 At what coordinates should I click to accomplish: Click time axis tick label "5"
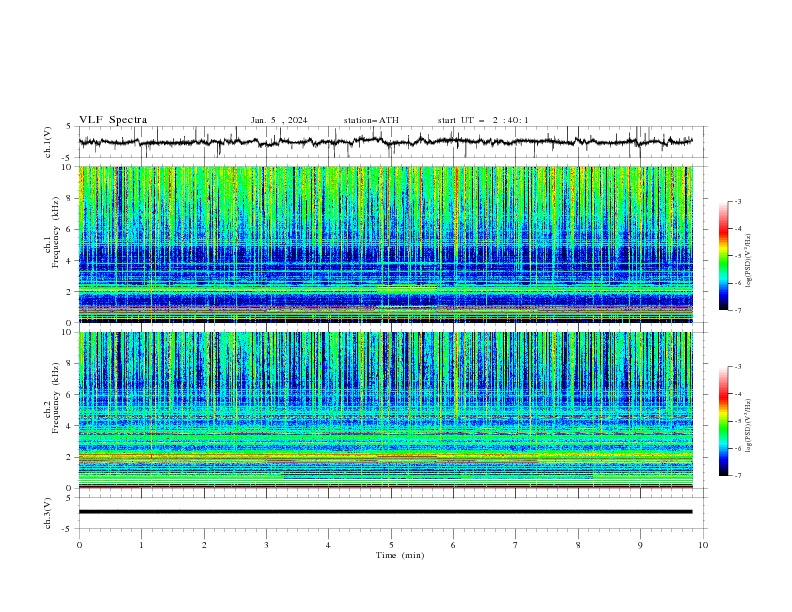tap(391, 545)
